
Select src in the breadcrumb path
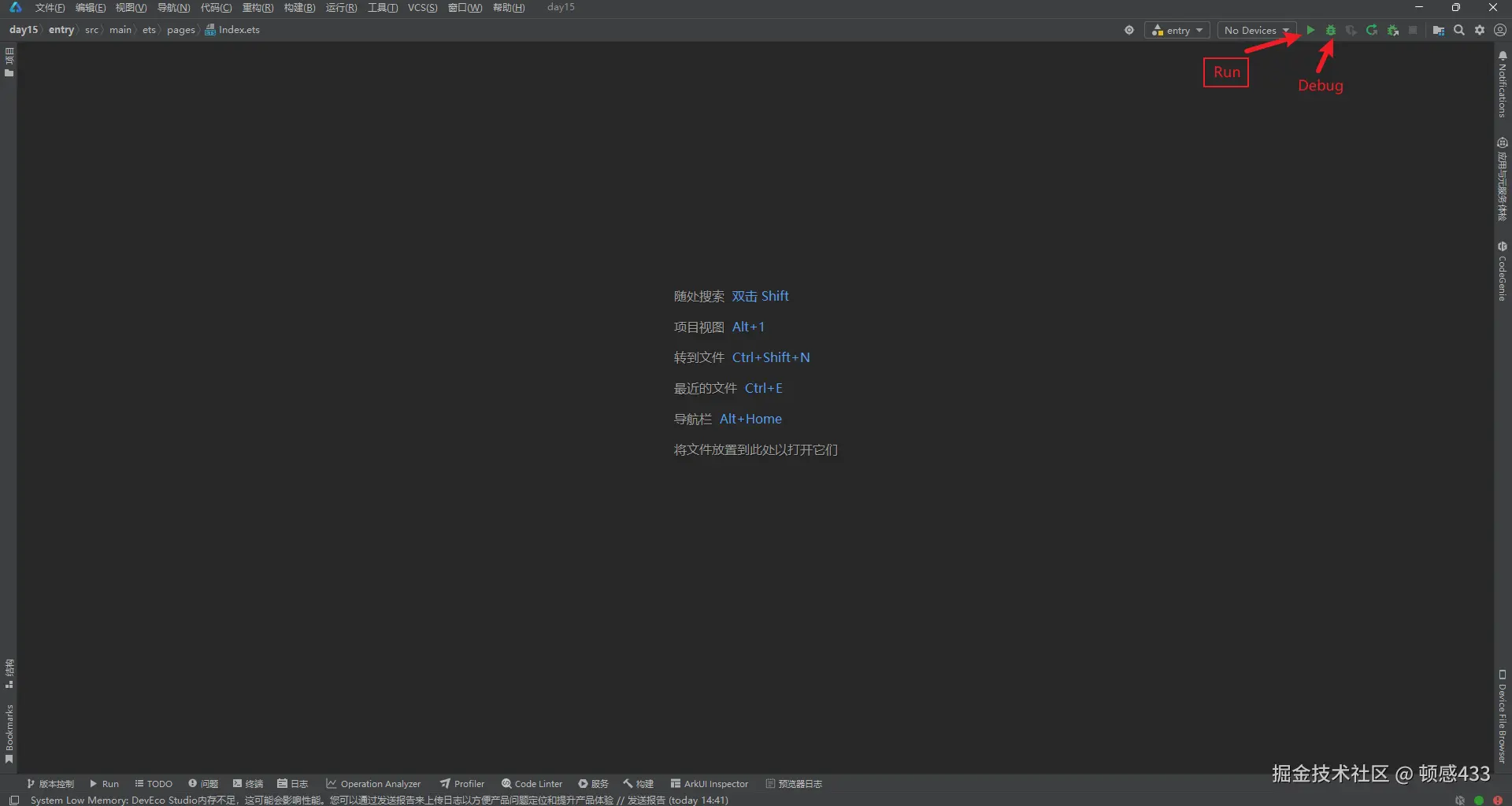click(92, 30)
